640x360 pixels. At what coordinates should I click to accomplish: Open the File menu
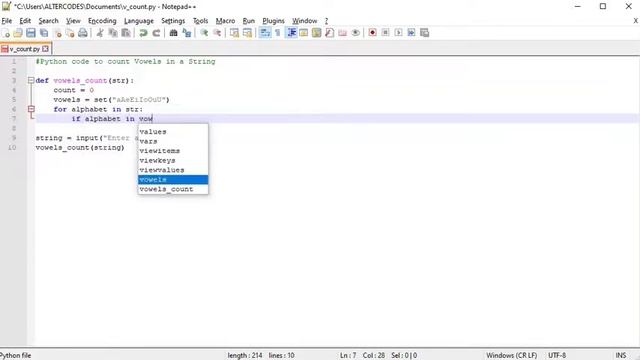click(x=7, y=21)
